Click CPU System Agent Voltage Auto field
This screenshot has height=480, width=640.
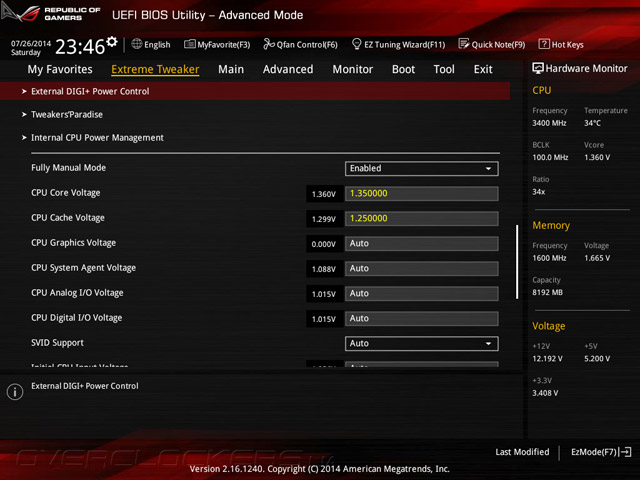click(422, 269)
